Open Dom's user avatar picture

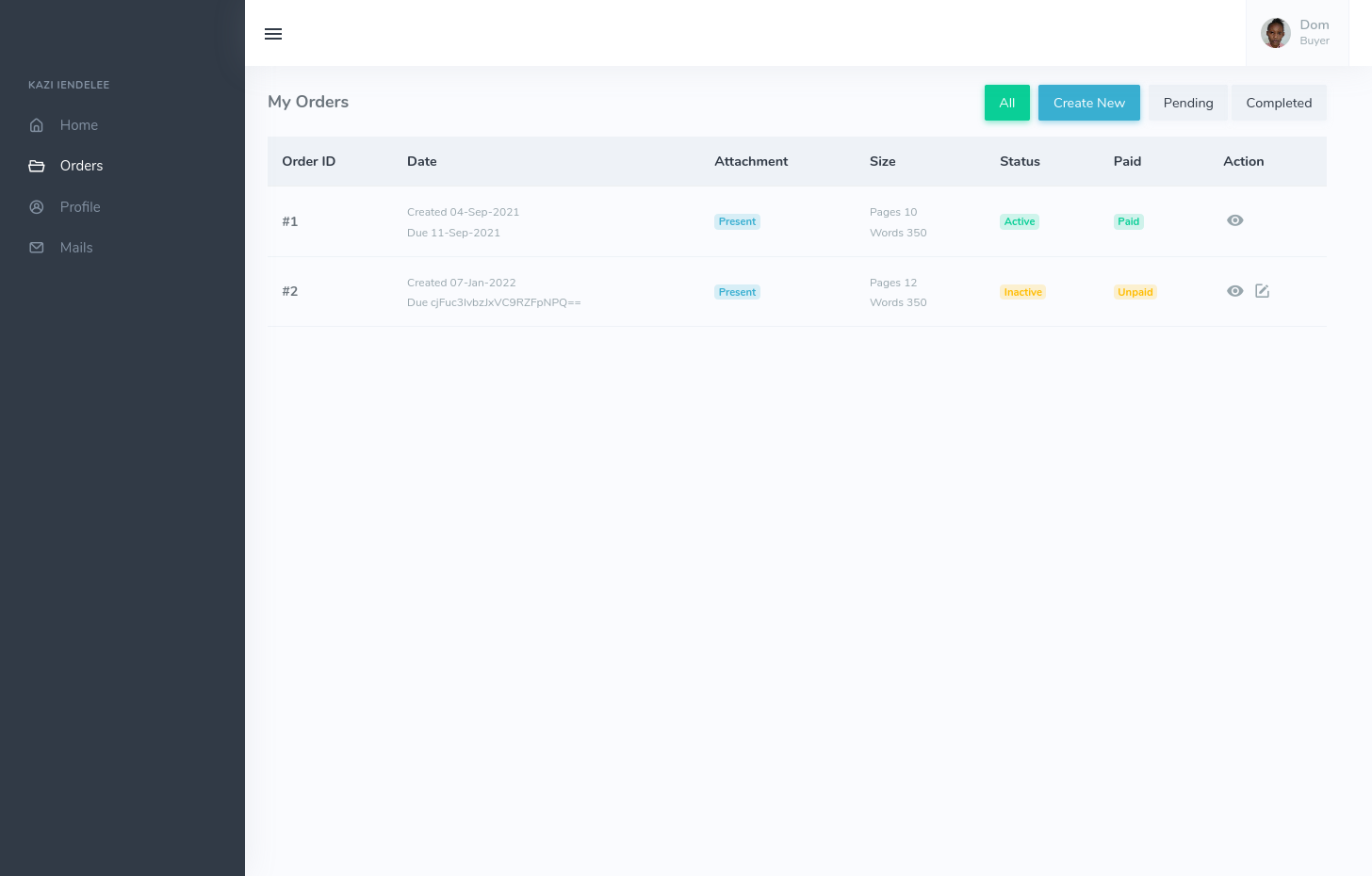click(x=1275, y=33)
